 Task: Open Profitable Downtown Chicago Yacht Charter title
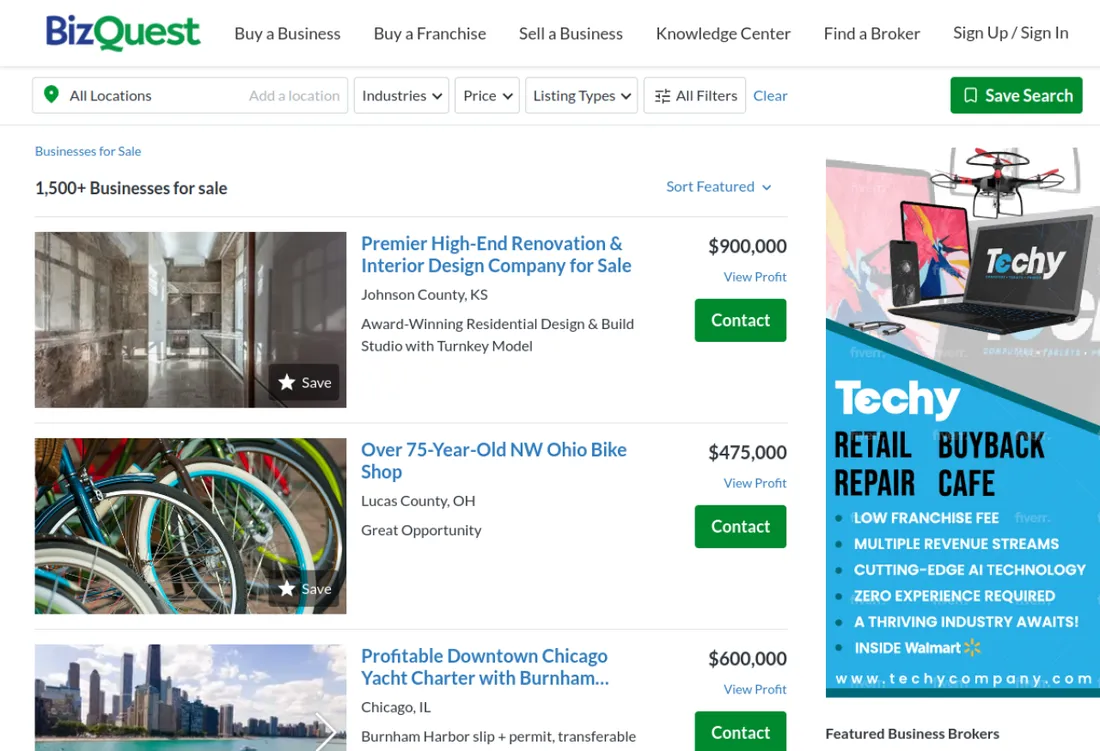point(485,667)
